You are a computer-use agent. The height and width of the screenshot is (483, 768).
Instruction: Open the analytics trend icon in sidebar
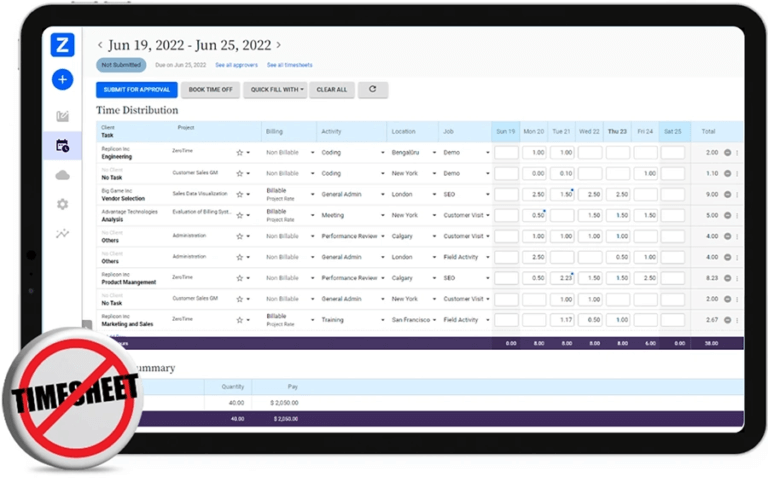(x=62, y=234)
